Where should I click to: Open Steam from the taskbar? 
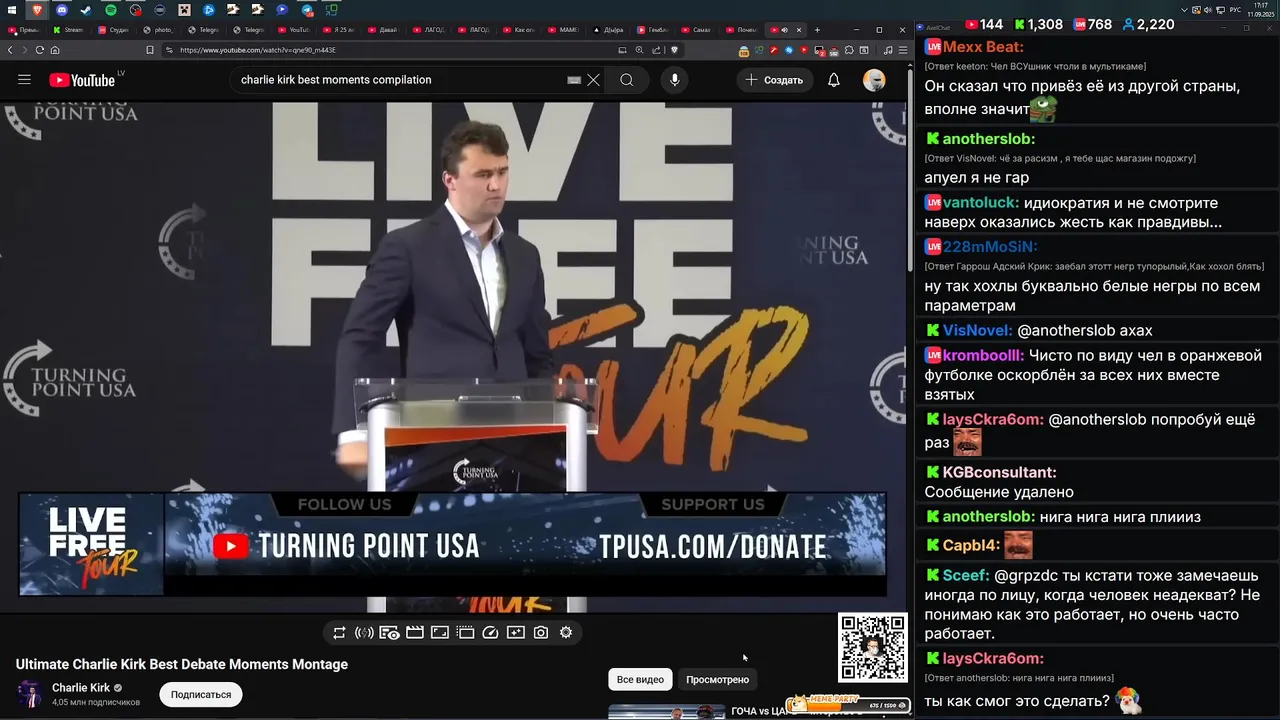pos(86,10)
